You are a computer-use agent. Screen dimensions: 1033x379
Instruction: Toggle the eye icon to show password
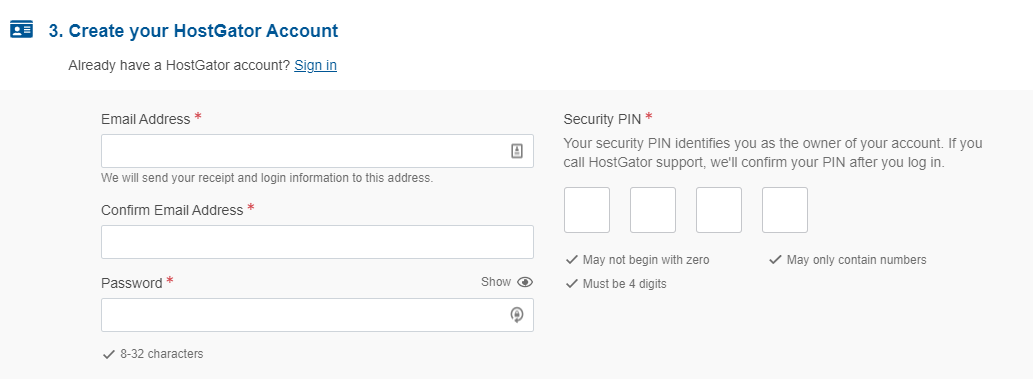[x=525, y=282]
